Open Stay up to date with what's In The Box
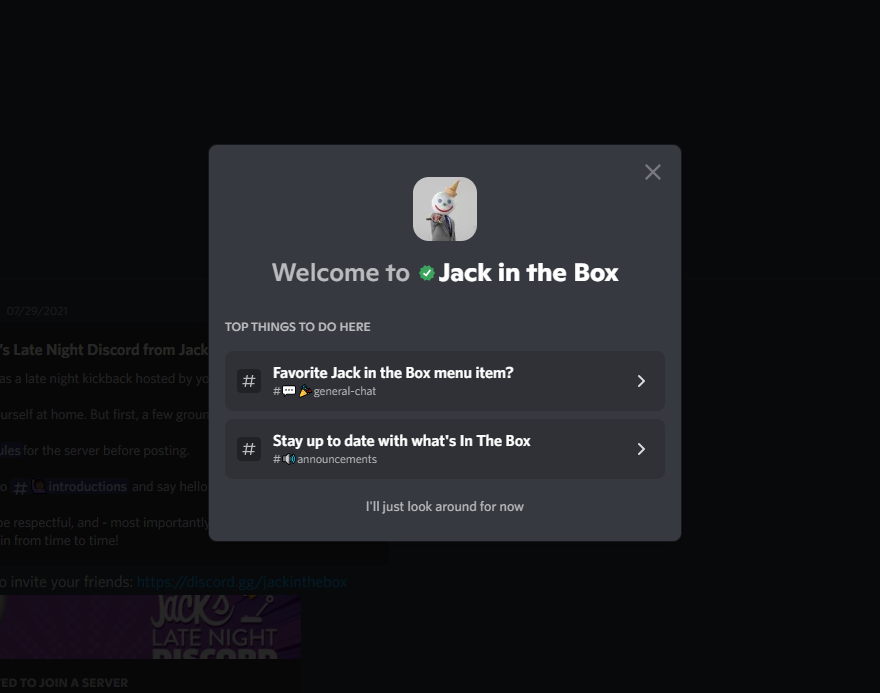This screenshot has width=880, height=693. point(445,449)
